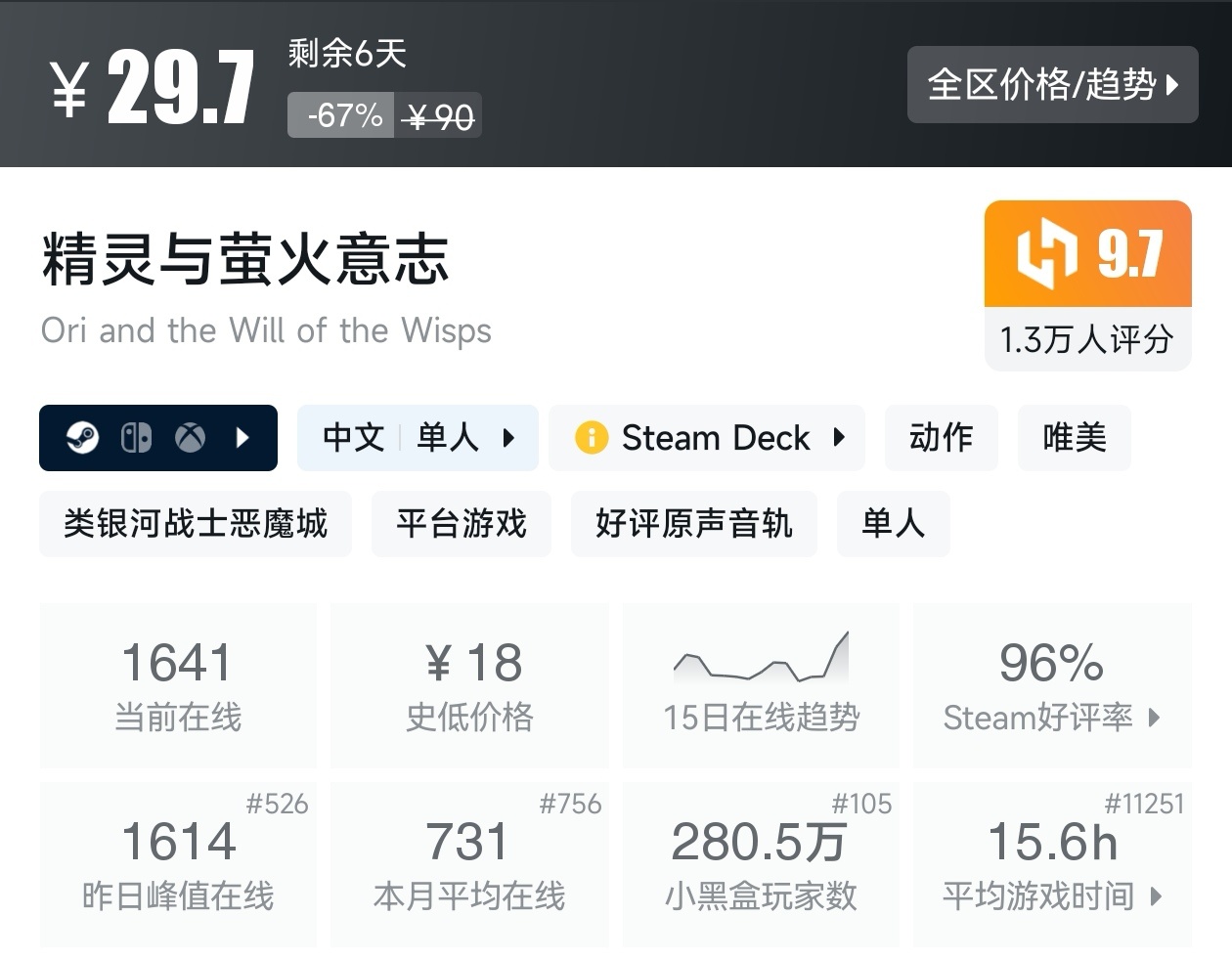
Task: Click the Nintendo Switch platform icon
Action: pyautogui.click(x=136, y=437)
